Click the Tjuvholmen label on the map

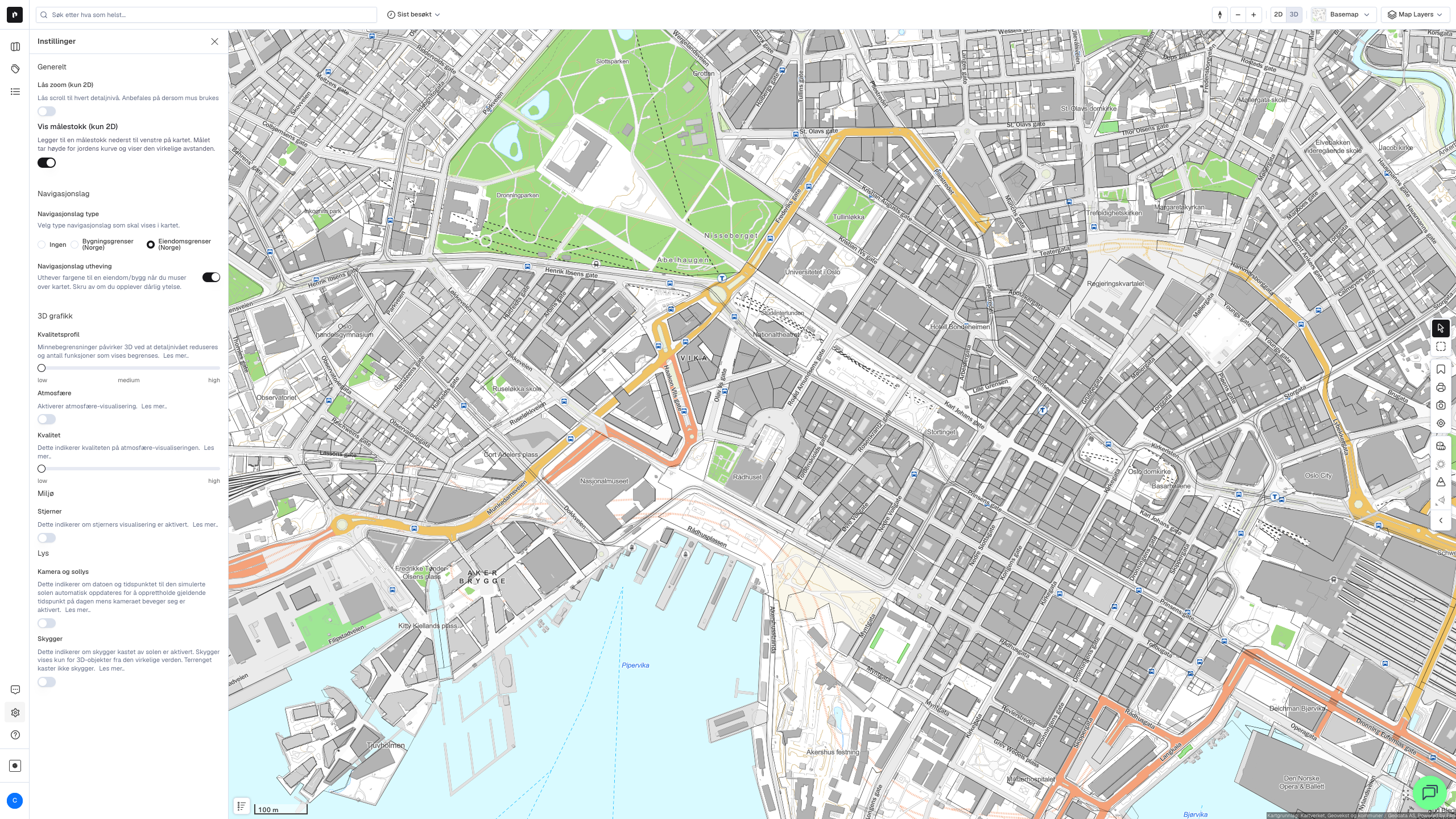386,746
